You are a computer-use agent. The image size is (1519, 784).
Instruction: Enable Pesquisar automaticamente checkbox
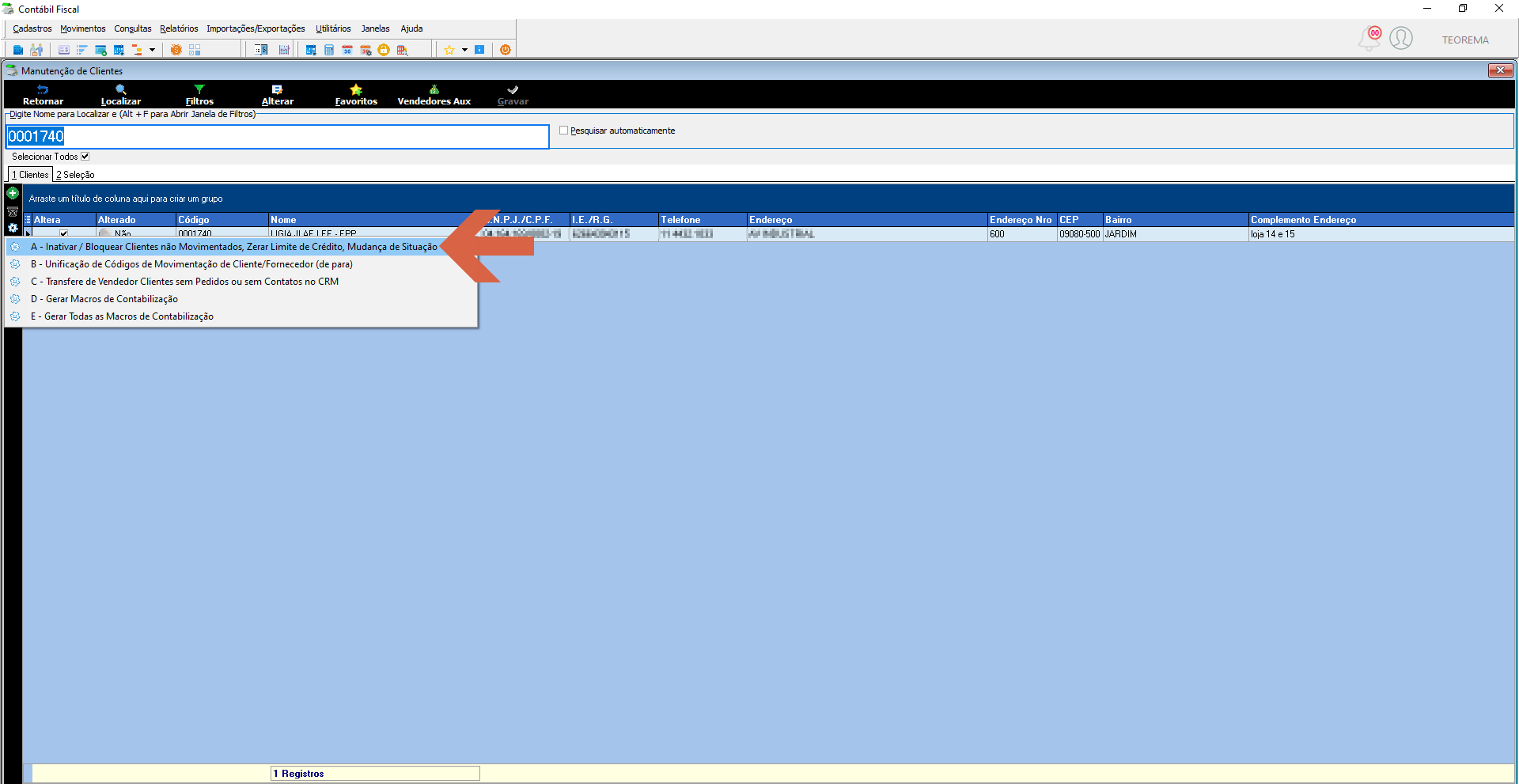click(x=564, y=131)
